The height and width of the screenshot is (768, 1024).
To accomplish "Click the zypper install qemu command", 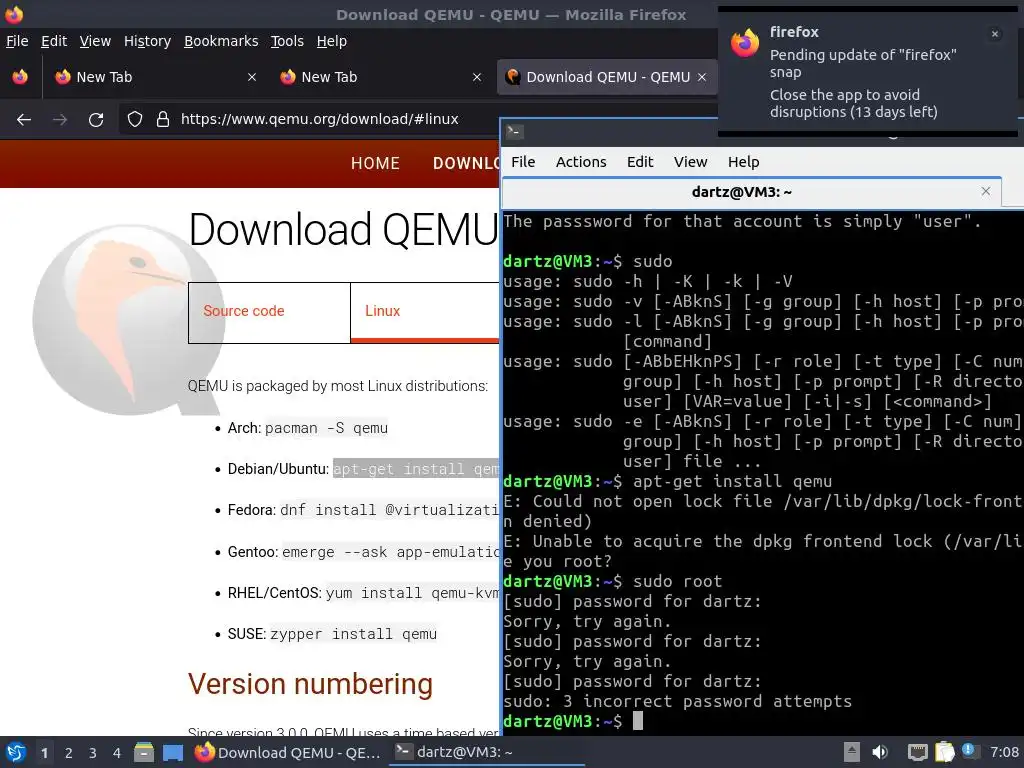I will pos(353,634).
